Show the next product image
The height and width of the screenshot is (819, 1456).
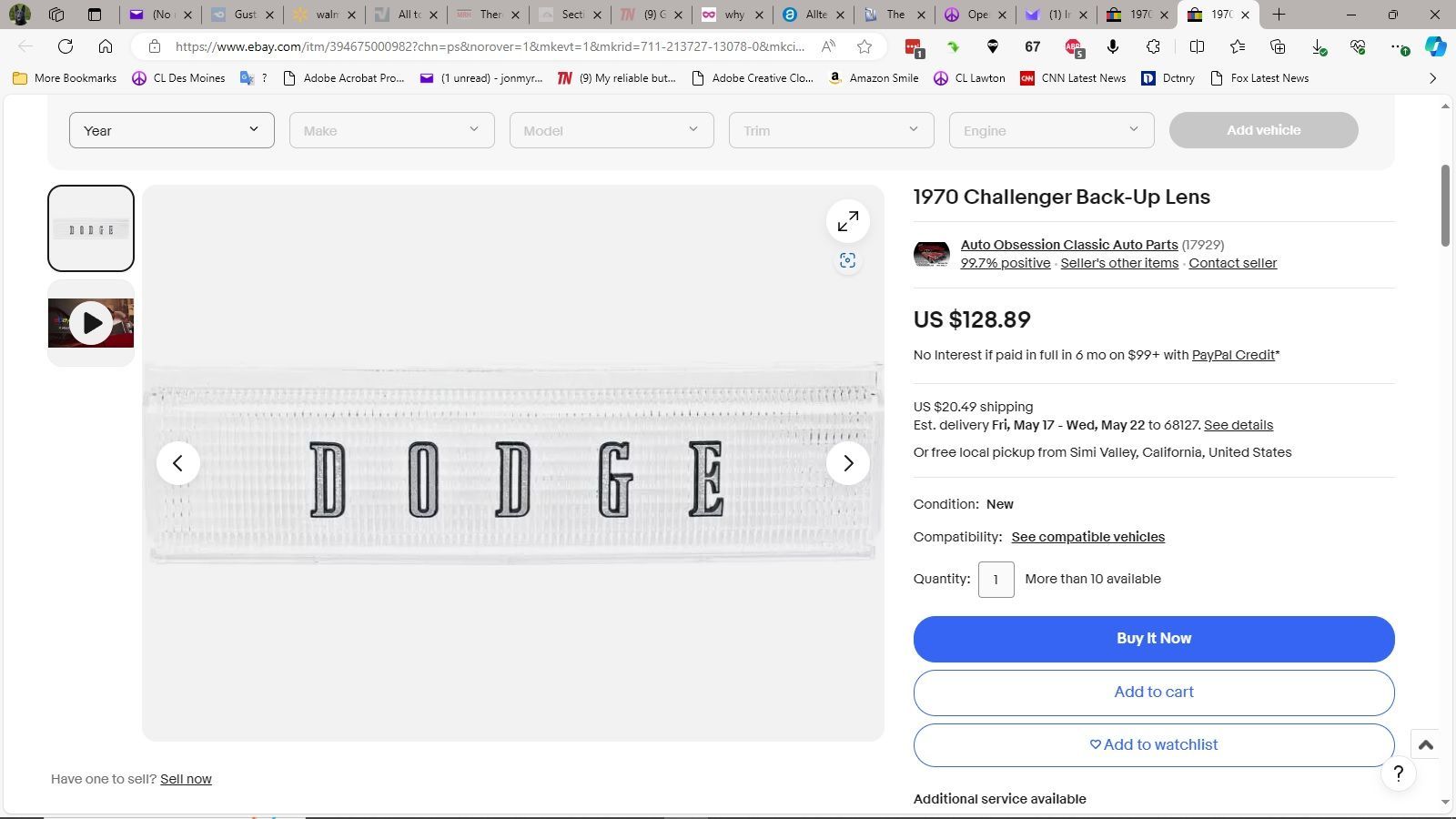coord(847,463)
